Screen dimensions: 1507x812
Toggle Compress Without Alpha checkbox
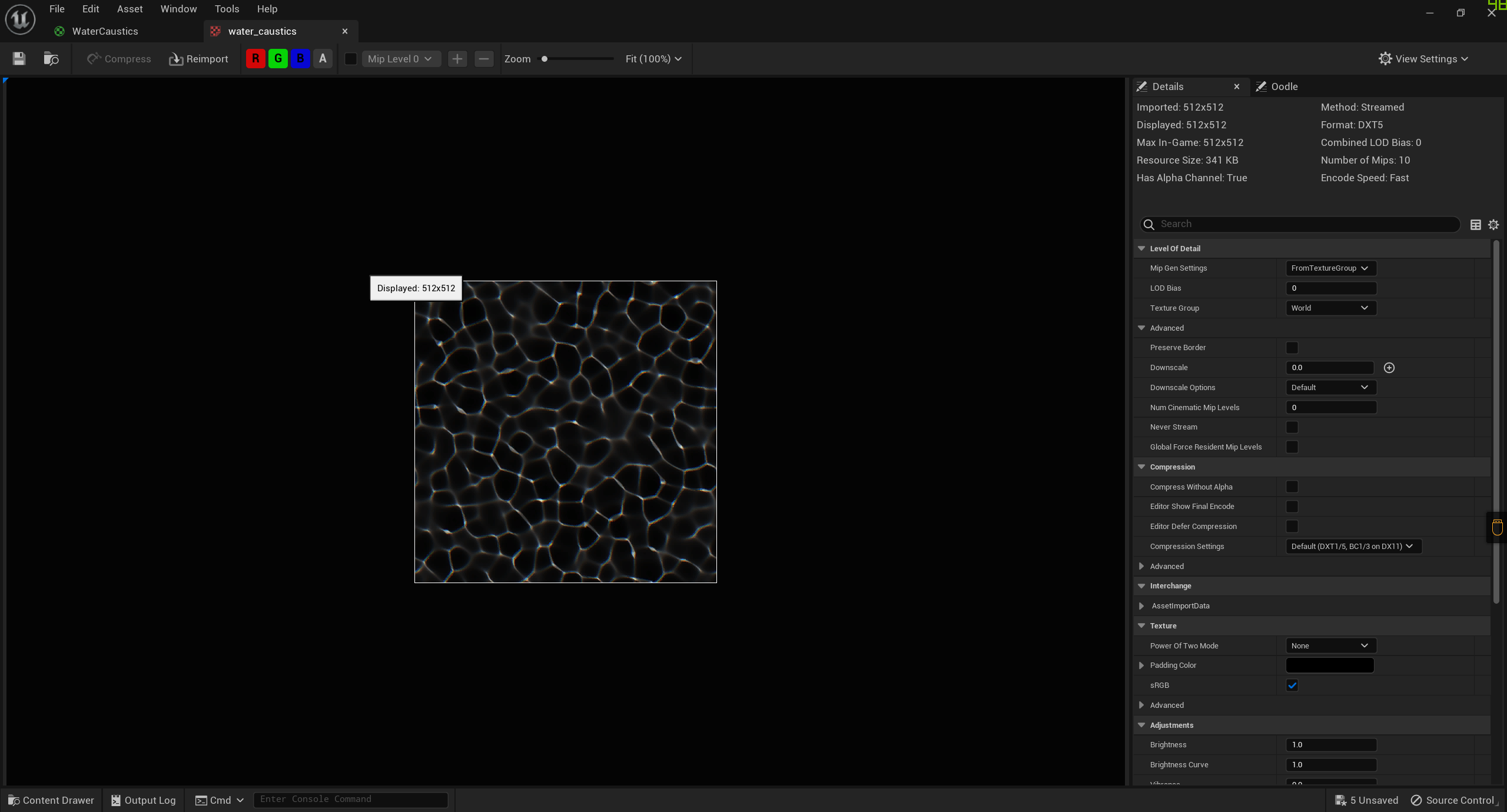point(1292,487)
